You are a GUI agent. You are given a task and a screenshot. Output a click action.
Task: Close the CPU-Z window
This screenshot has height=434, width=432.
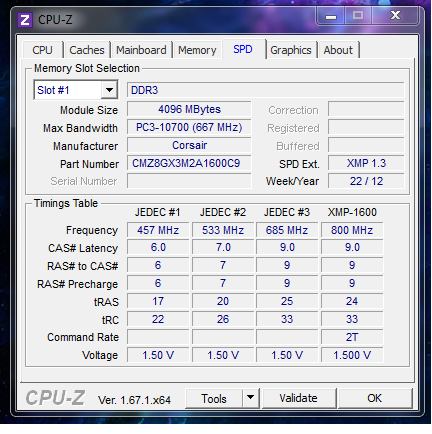395,15
